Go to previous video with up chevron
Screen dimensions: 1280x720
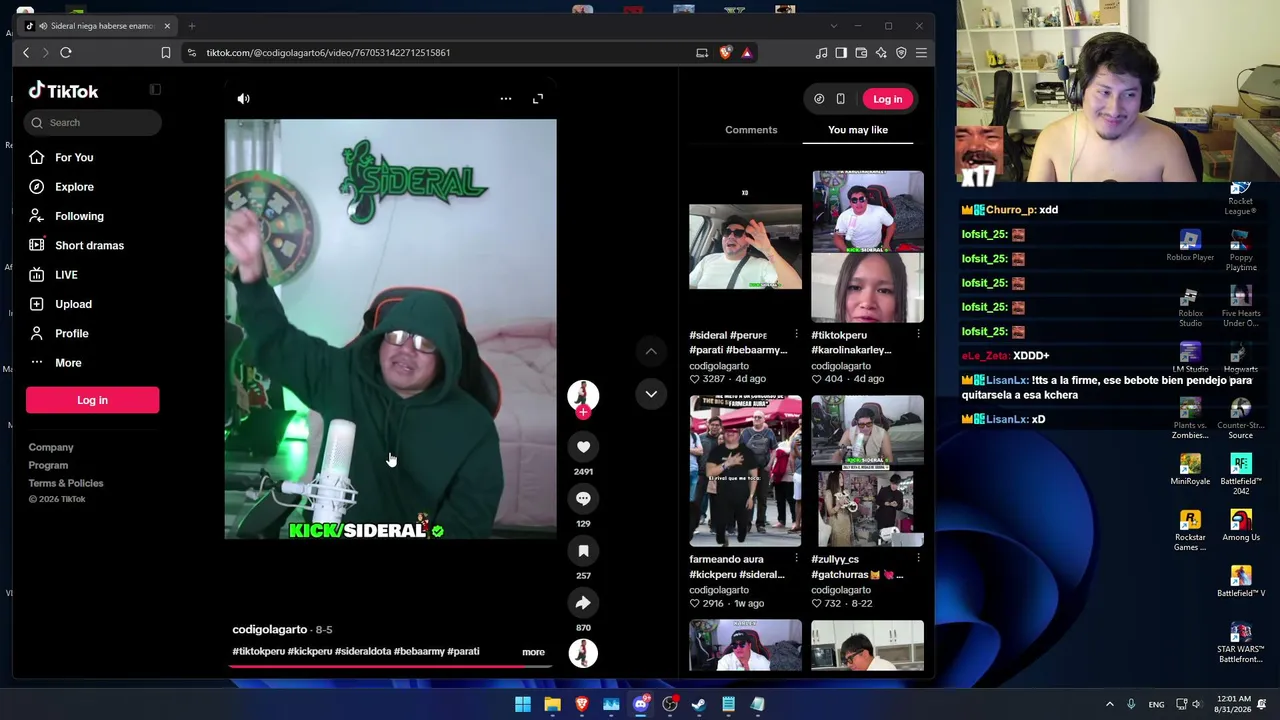[651, 352]
